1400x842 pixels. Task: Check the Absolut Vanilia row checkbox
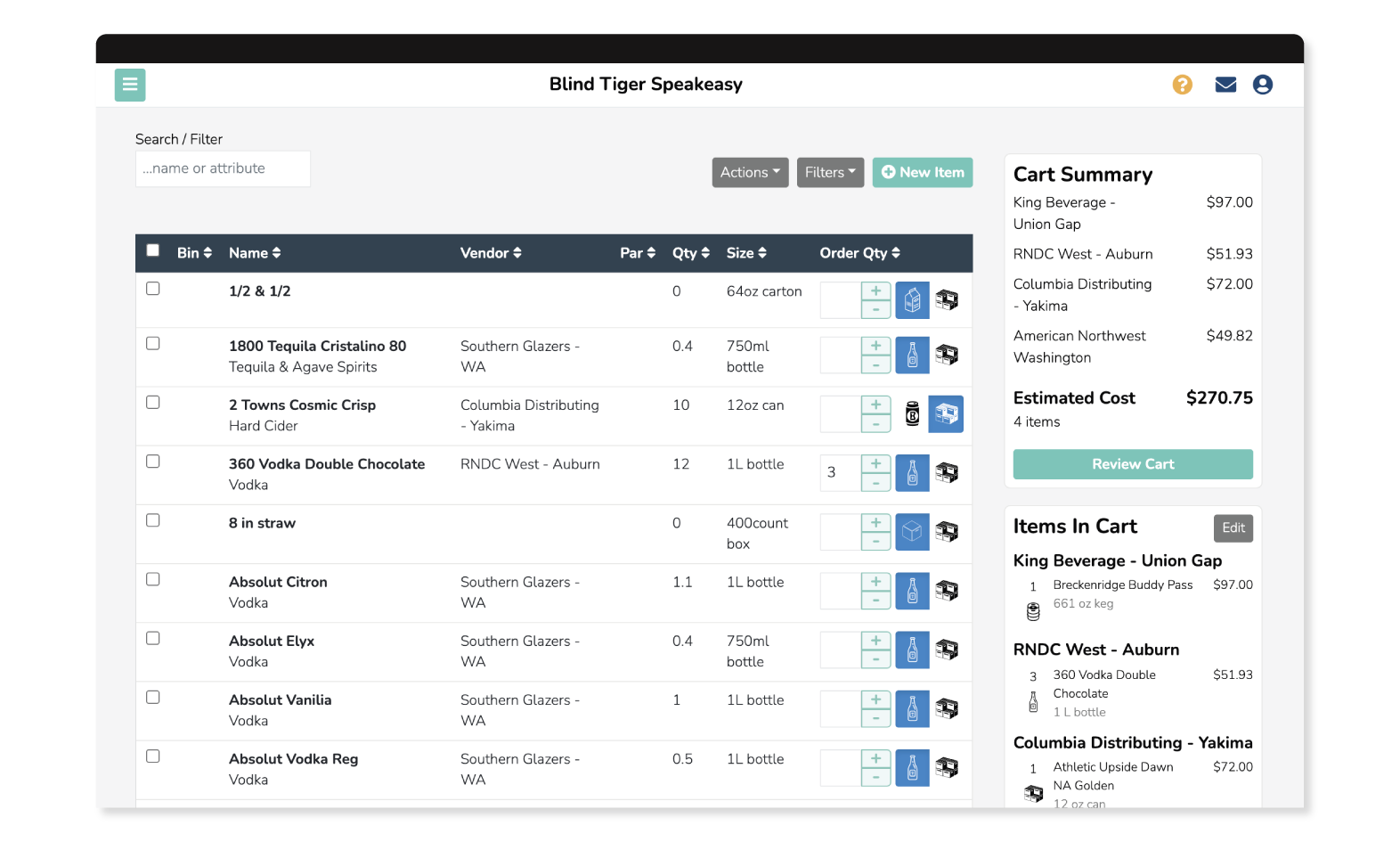153,698
